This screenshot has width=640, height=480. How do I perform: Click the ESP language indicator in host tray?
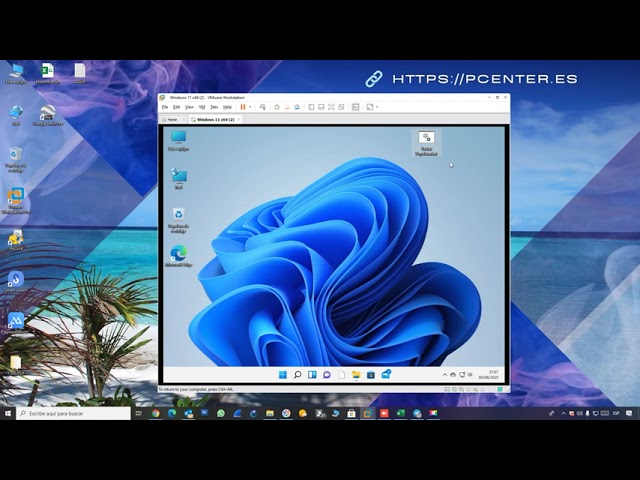[616, 413]
